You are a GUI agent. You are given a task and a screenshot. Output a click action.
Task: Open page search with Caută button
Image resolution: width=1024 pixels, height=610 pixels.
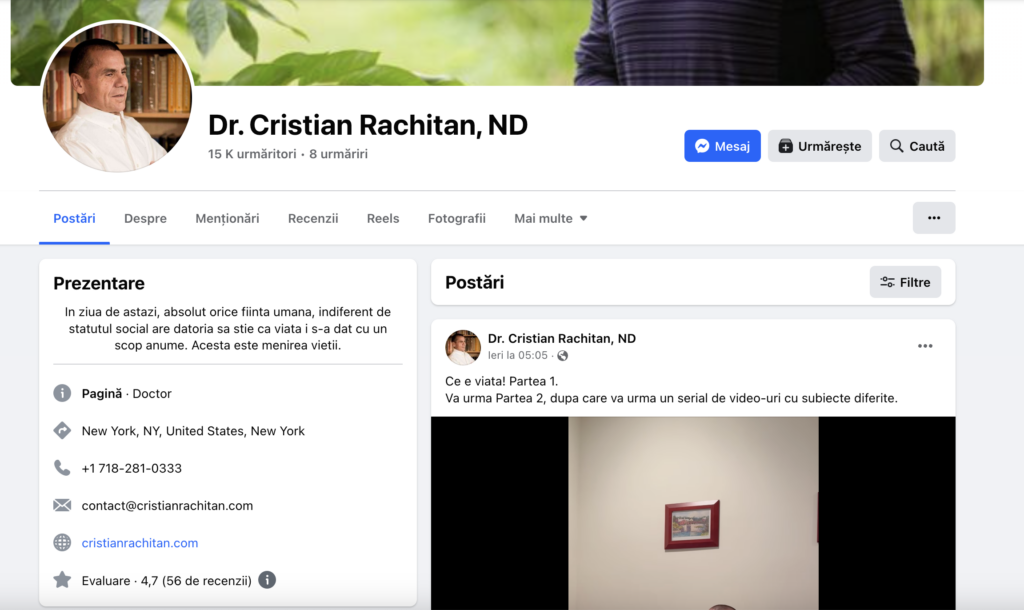(x=916, y=146)
